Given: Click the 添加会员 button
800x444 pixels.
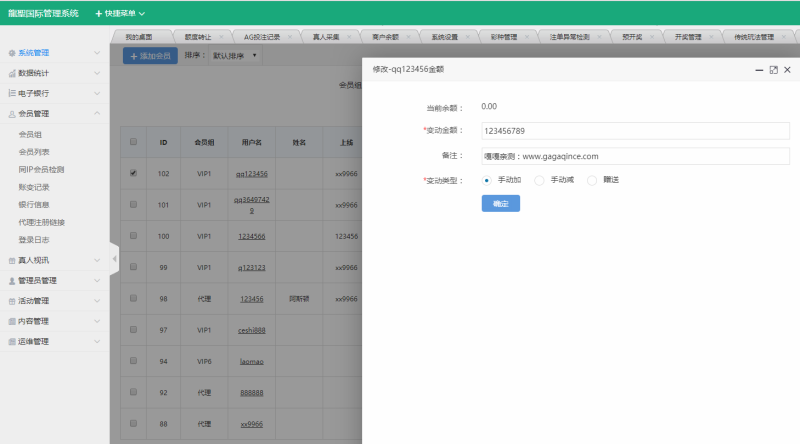Looking at the screenshot, I should 150,56.
